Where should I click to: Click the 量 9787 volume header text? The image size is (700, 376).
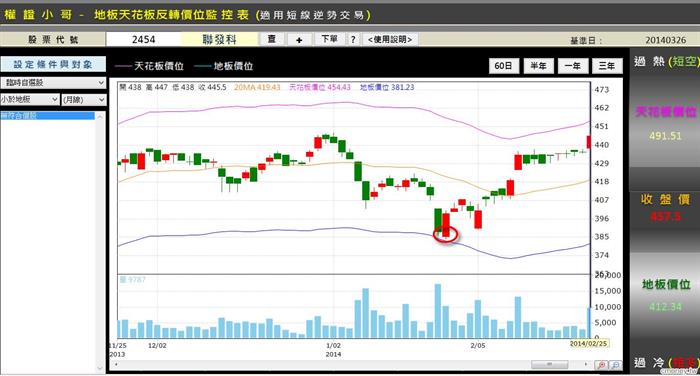[133, 280]
